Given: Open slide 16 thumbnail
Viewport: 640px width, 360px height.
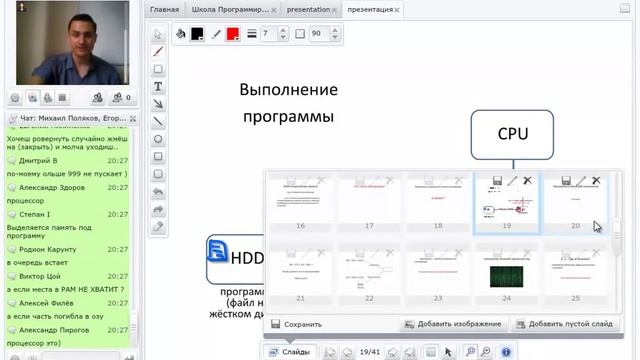Looking at the screenshot, I should [x=300, y=203].
